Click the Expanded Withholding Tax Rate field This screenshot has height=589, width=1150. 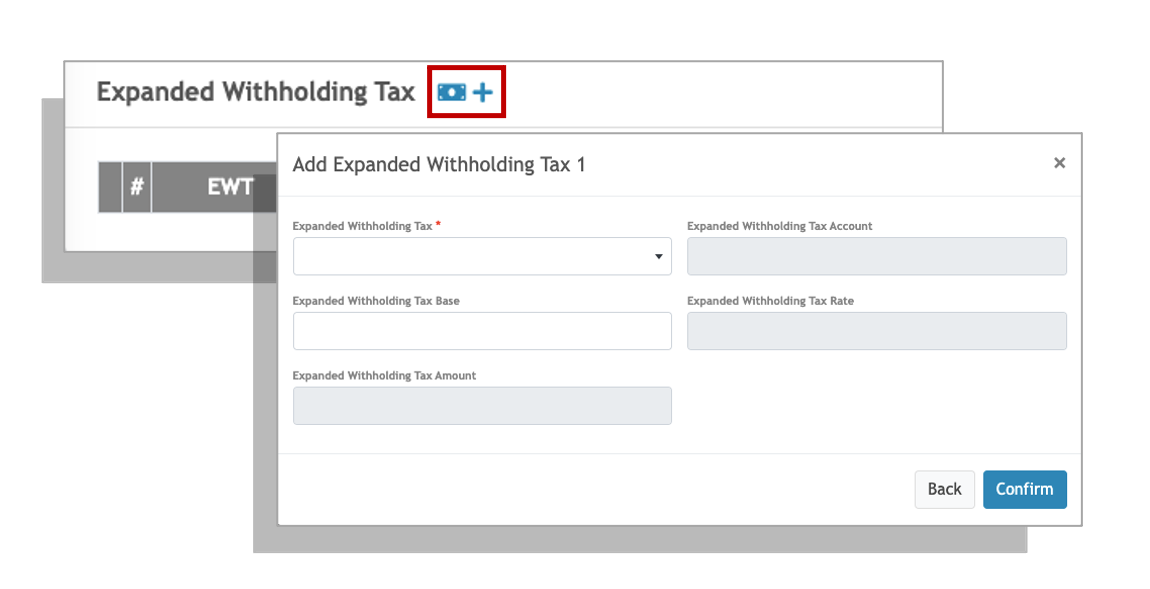876,331
